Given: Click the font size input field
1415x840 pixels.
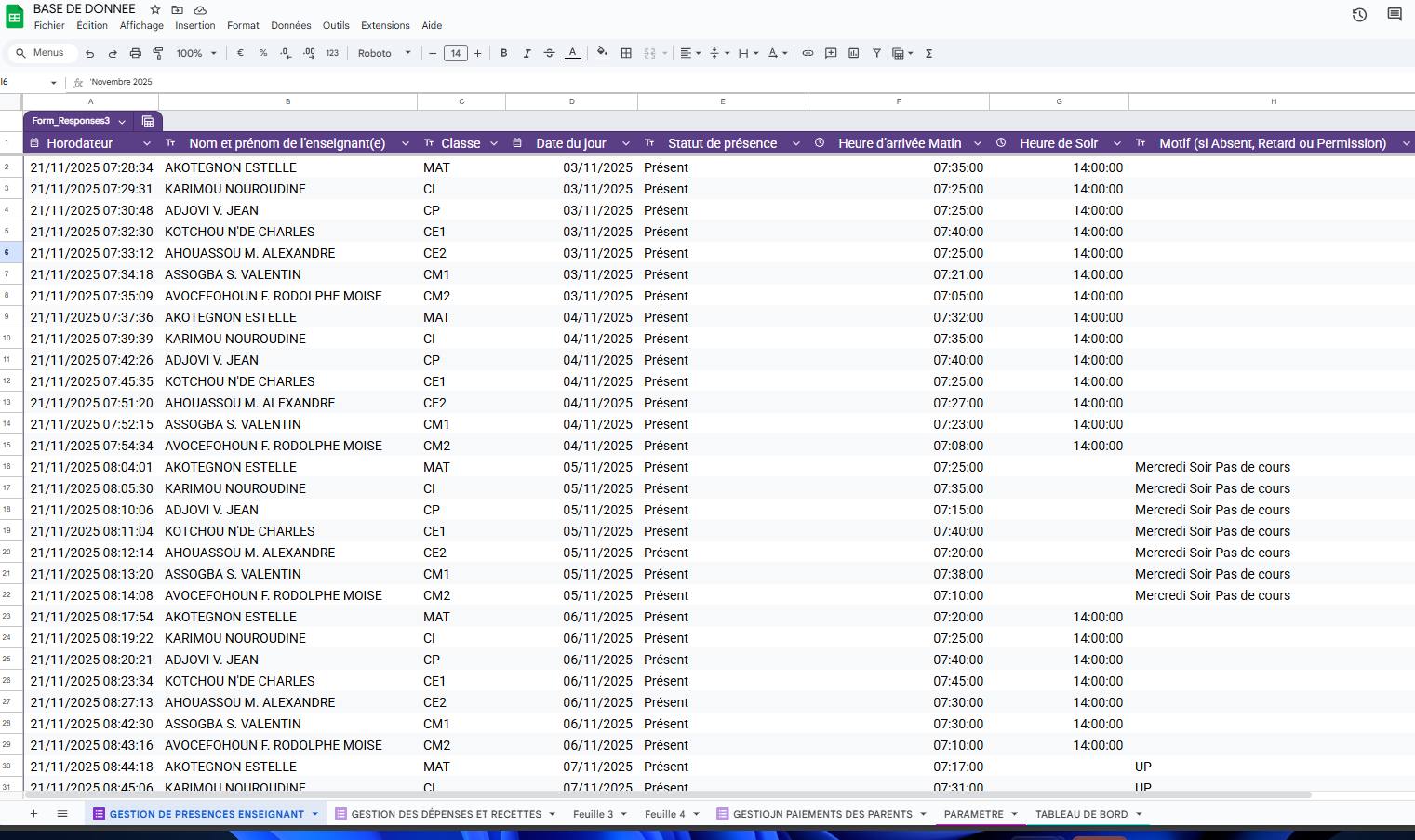Looking at the screenshot, I should (455, 53).
